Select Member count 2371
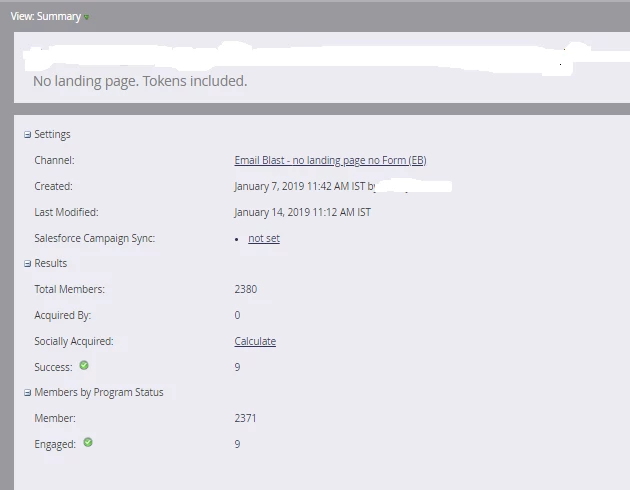 click(x=245, y=418)
